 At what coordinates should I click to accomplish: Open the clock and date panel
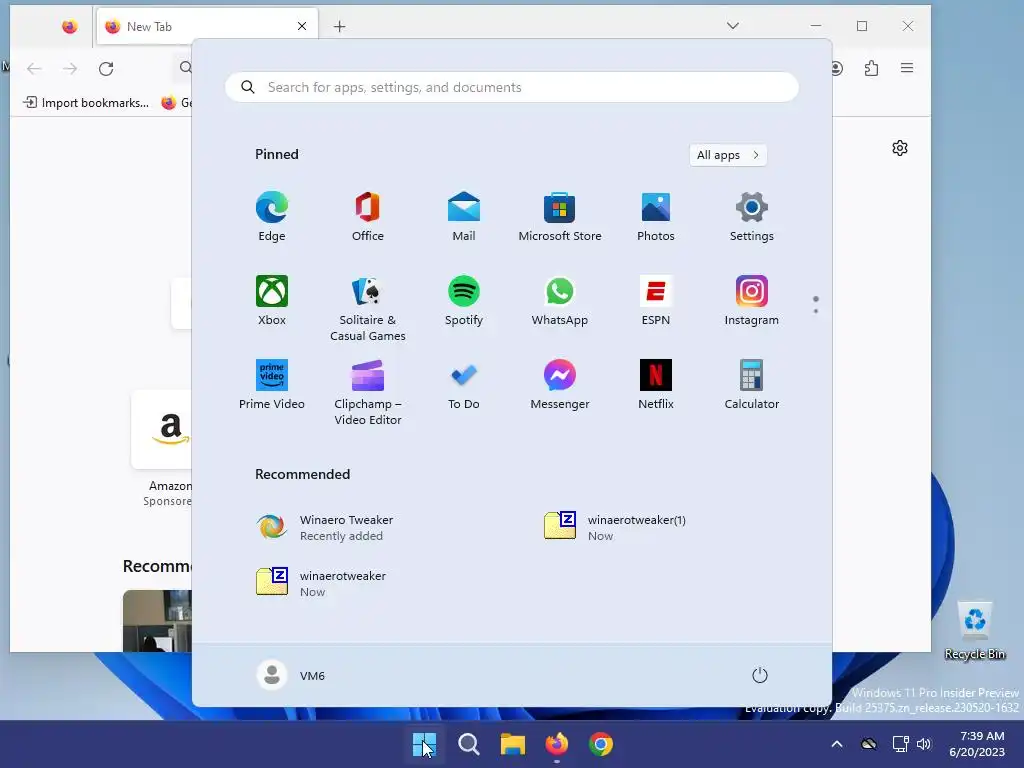(x=977, y=744)
